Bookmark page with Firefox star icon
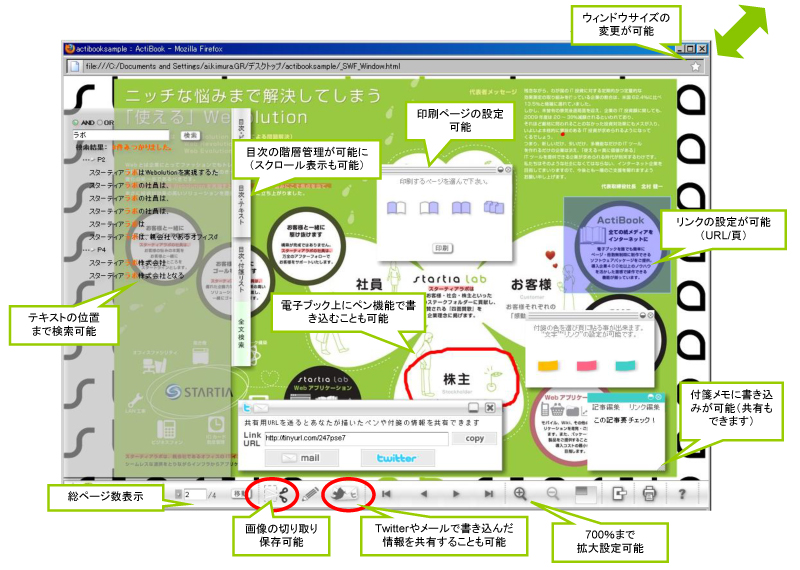The image size is (800, 570). 695,66
